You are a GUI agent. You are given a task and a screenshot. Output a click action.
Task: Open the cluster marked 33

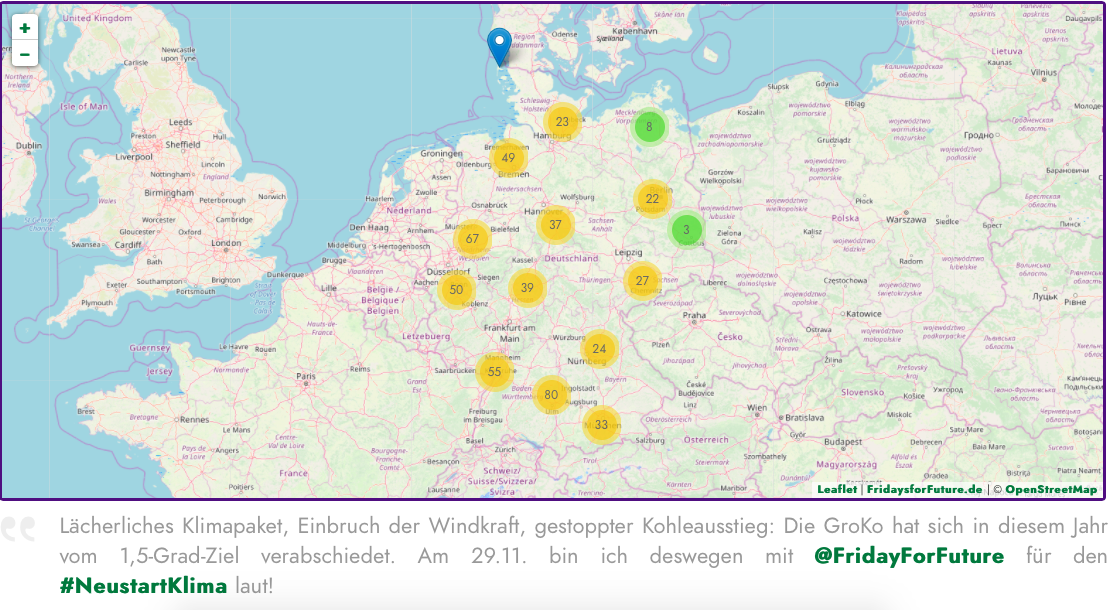tap(601, 425)
